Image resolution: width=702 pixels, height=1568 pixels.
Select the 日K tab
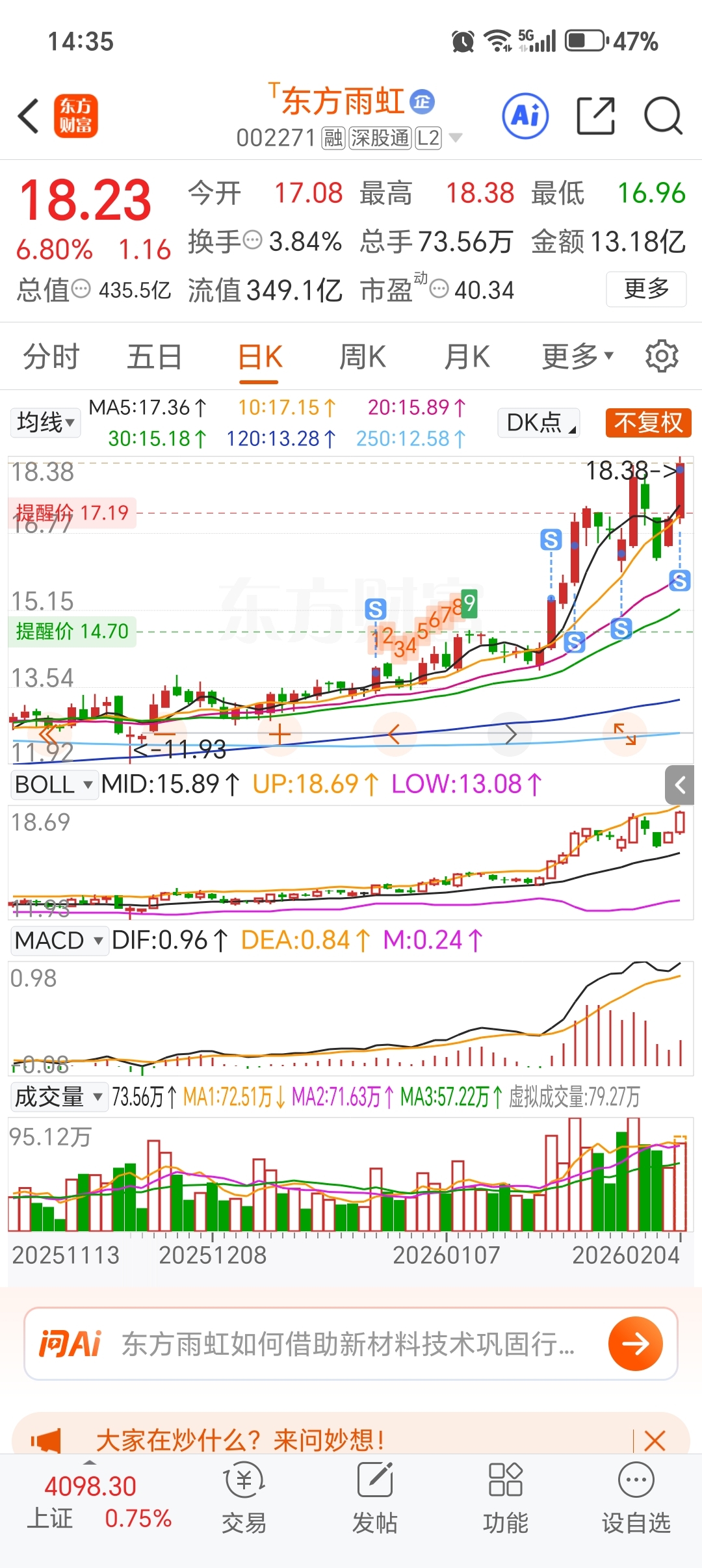coord(260,356)
